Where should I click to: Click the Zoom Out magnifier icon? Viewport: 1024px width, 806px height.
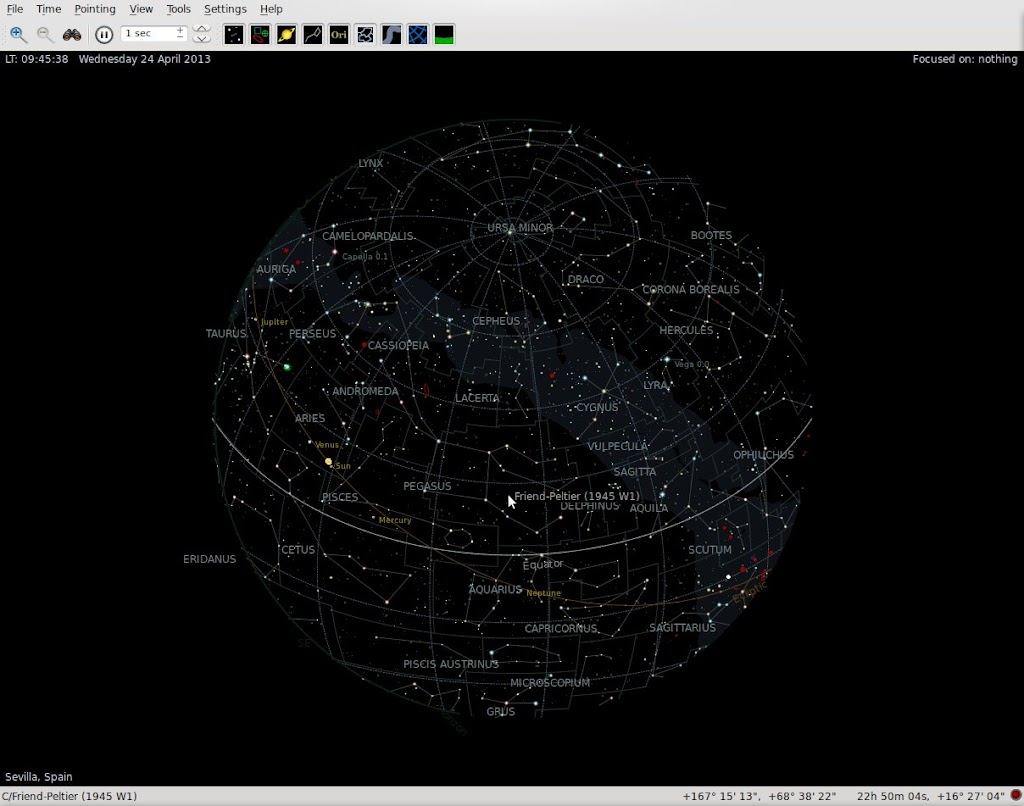pos(45,34)
